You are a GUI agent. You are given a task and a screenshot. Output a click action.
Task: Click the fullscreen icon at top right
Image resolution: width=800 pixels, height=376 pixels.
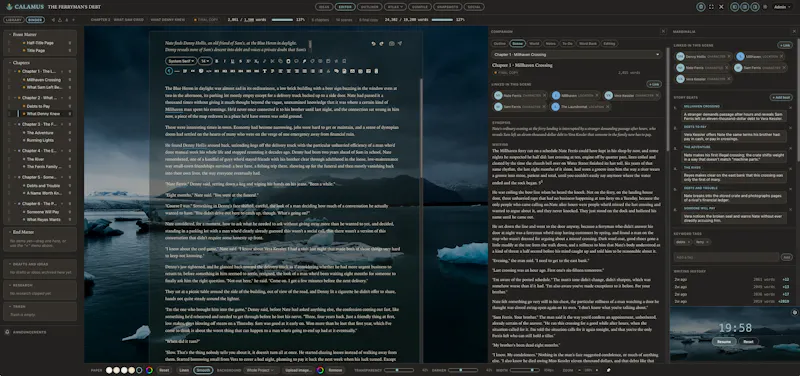tap(711, 7)
